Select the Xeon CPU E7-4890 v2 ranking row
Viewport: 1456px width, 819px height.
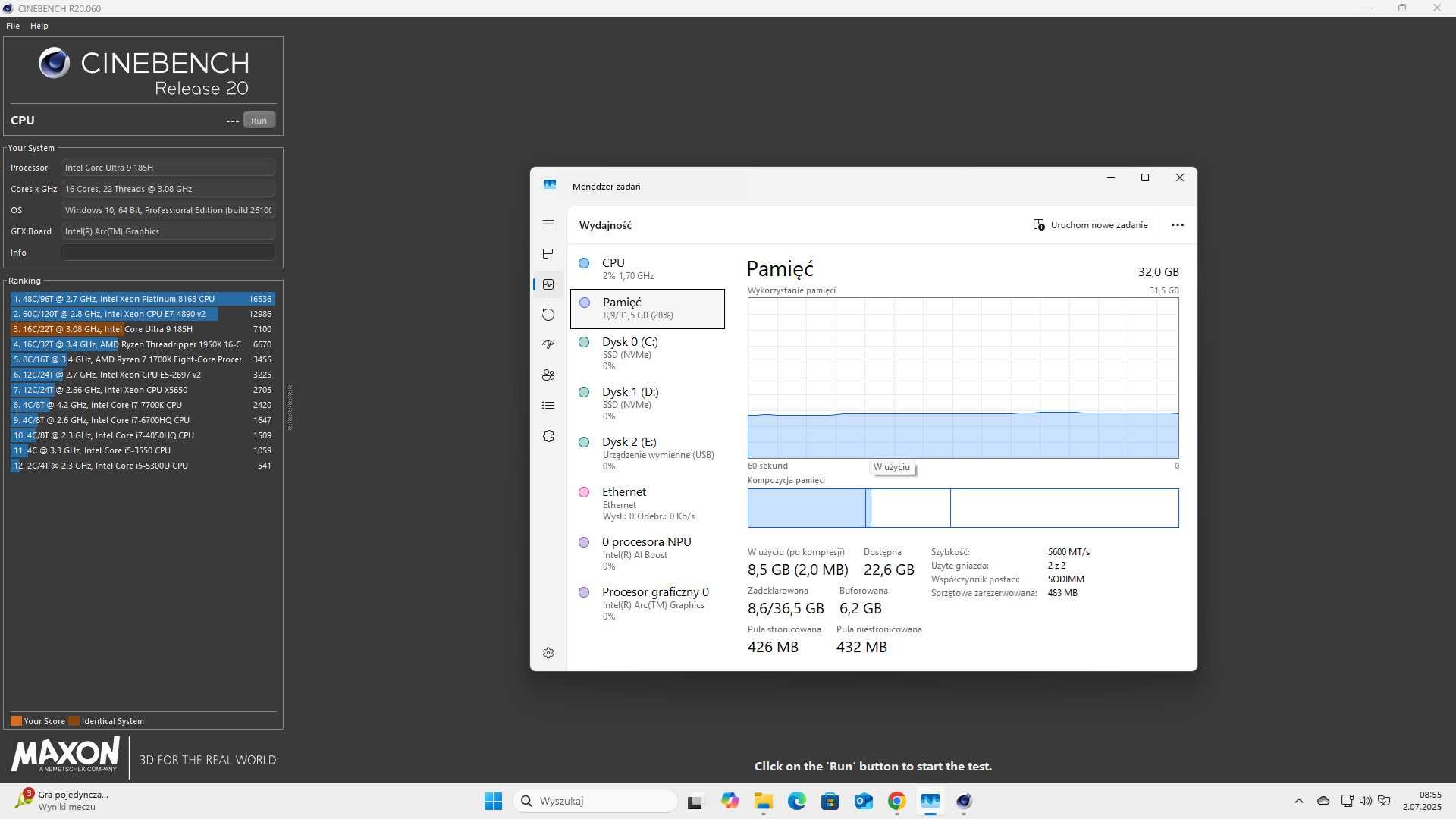tap(143, 314)
